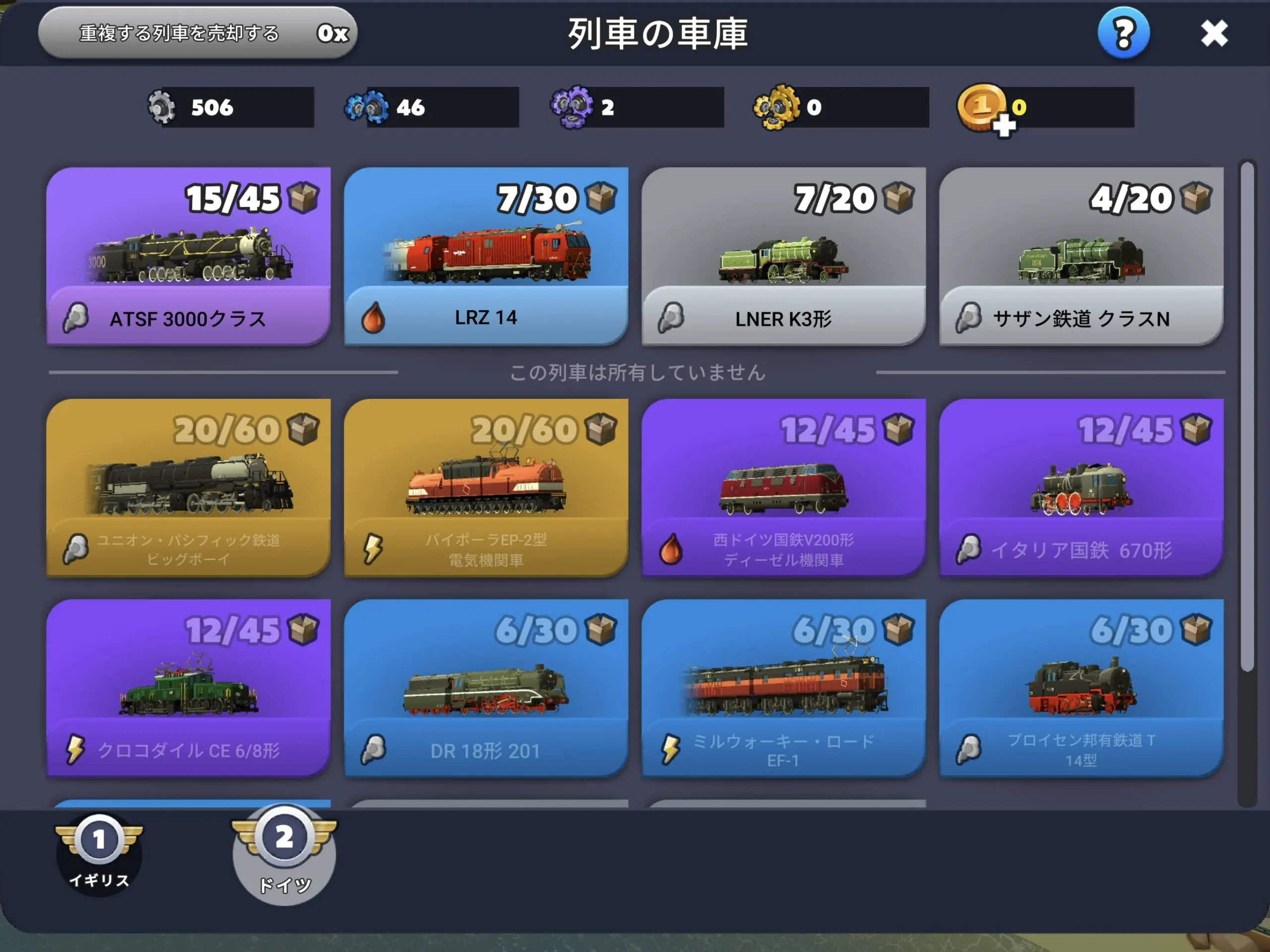Open the blue question mark help button
Screen dimensions: 1270x952
[x=1123, y=33]
